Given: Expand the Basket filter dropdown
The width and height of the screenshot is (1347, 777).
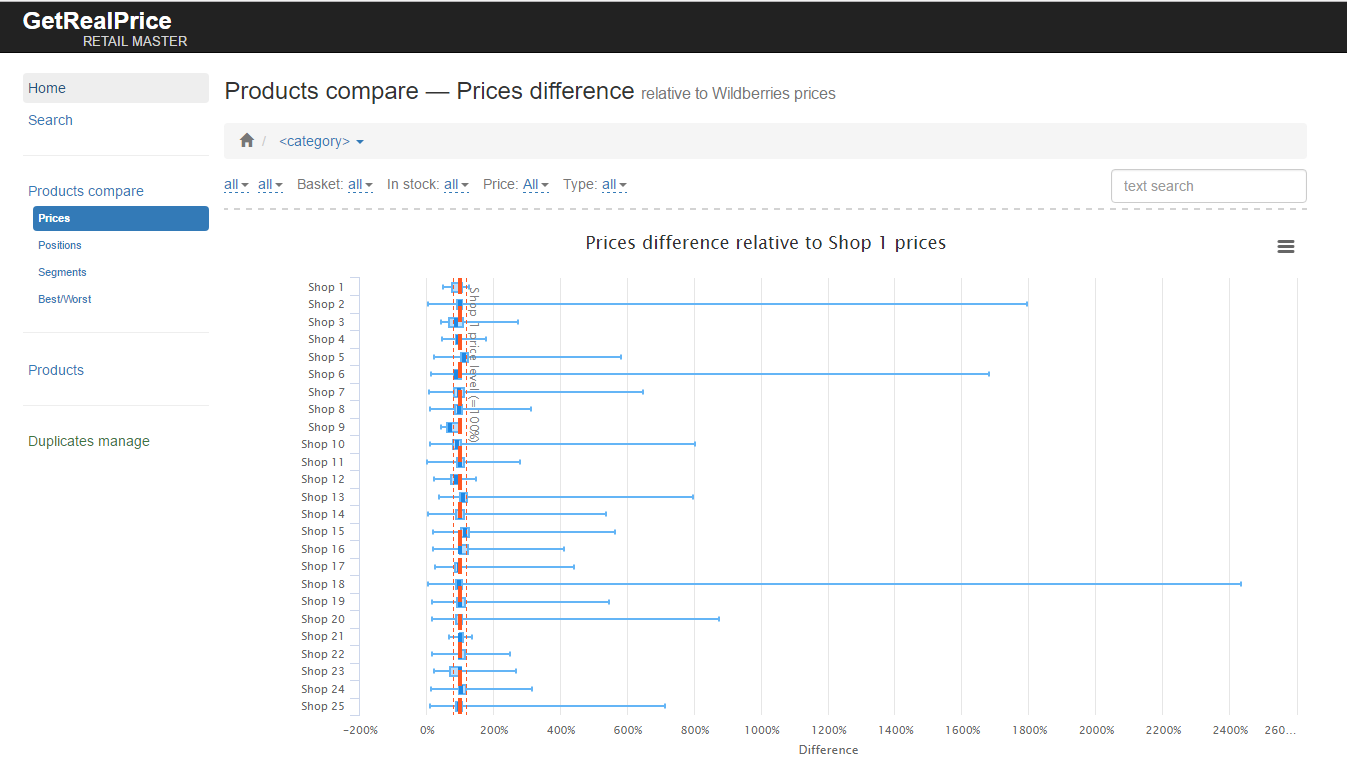Looking at the screenshot, I should point(360,185).
